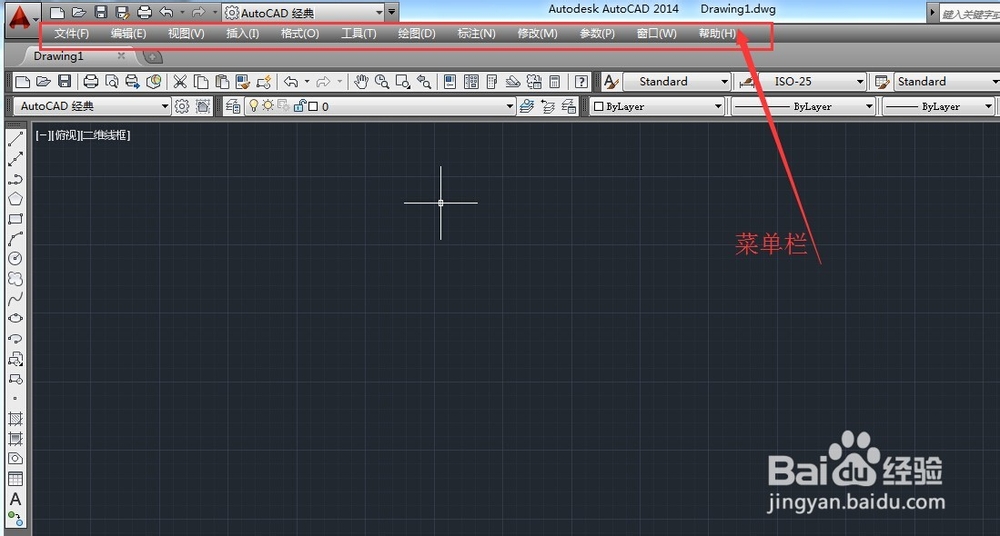
Task: Open the Layer Properties Manager icon
Action: tap(233, 107)
